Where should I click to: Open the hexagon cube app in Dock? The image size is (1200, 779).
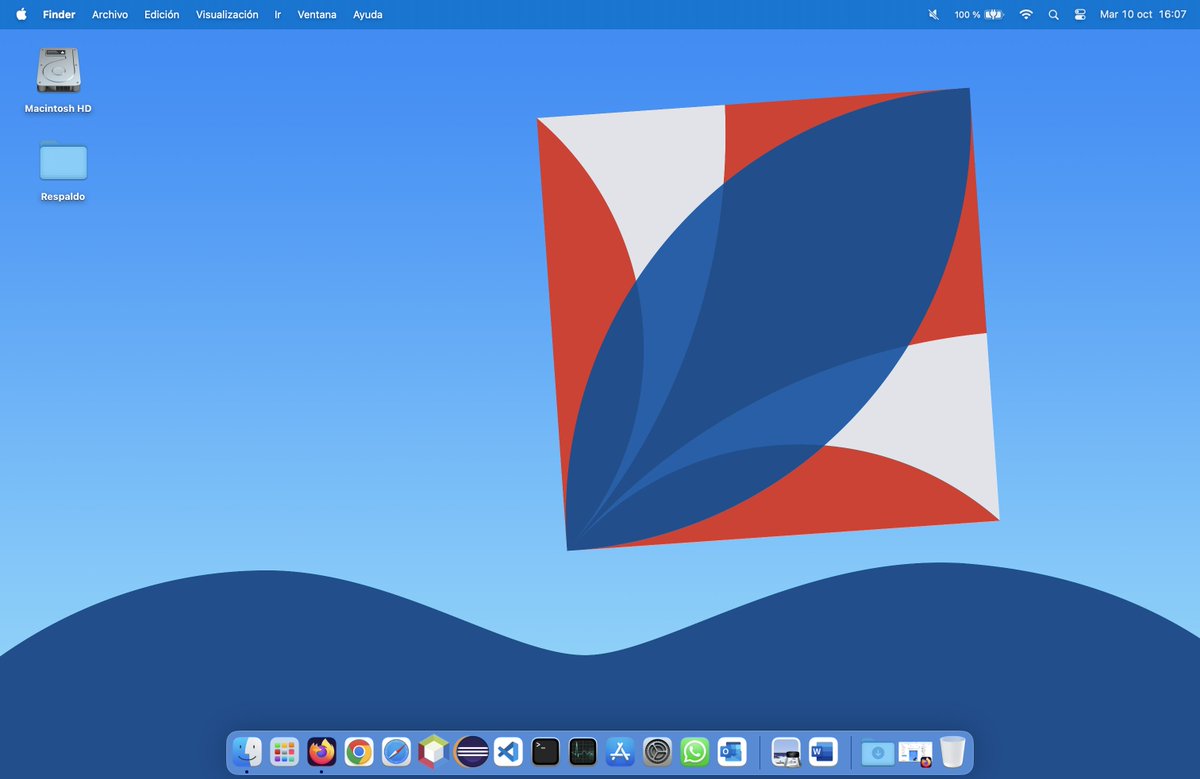click(x=433, y=751)
